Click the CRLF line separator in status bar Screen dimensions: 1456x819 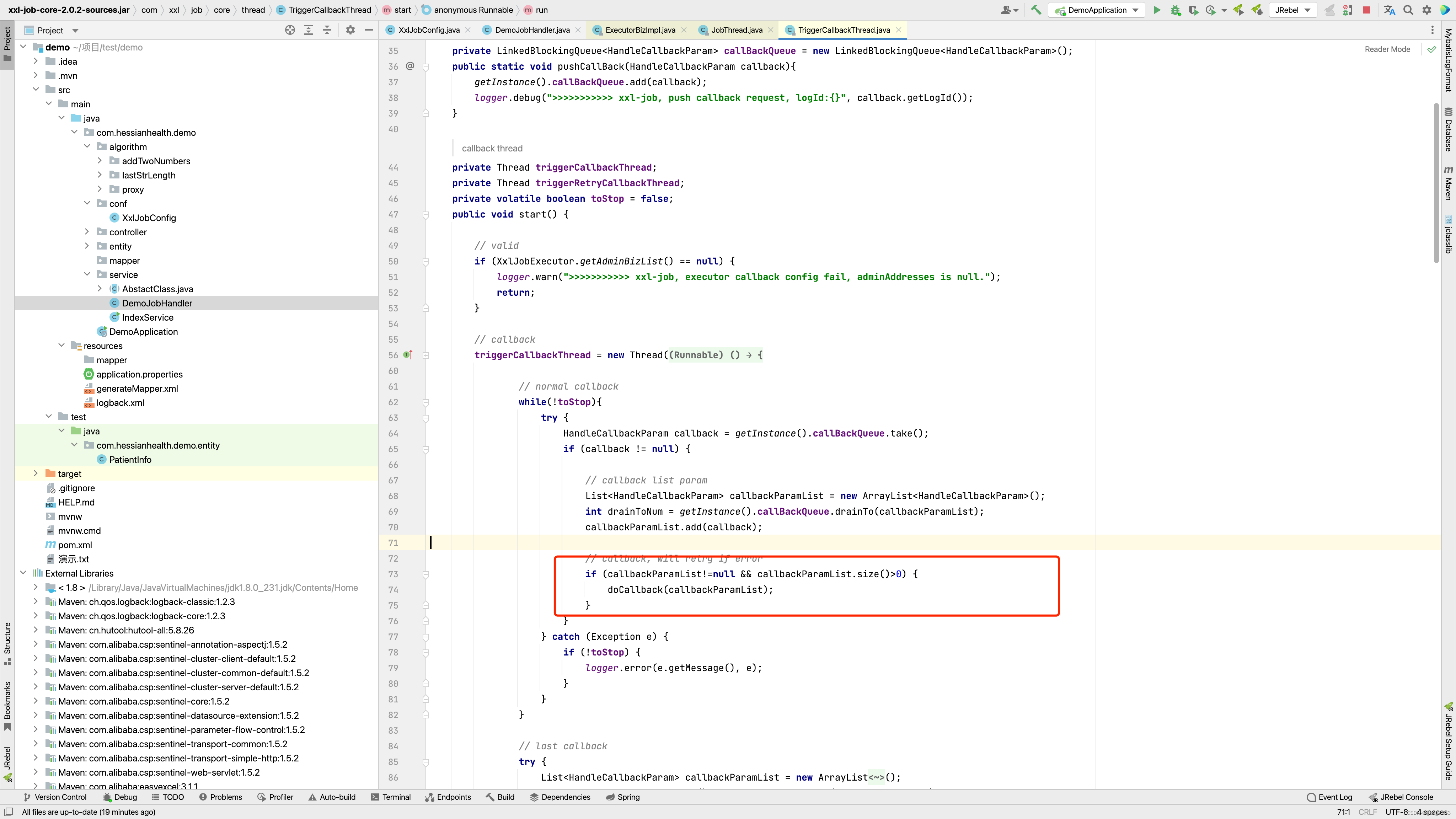pos(1368,812)
